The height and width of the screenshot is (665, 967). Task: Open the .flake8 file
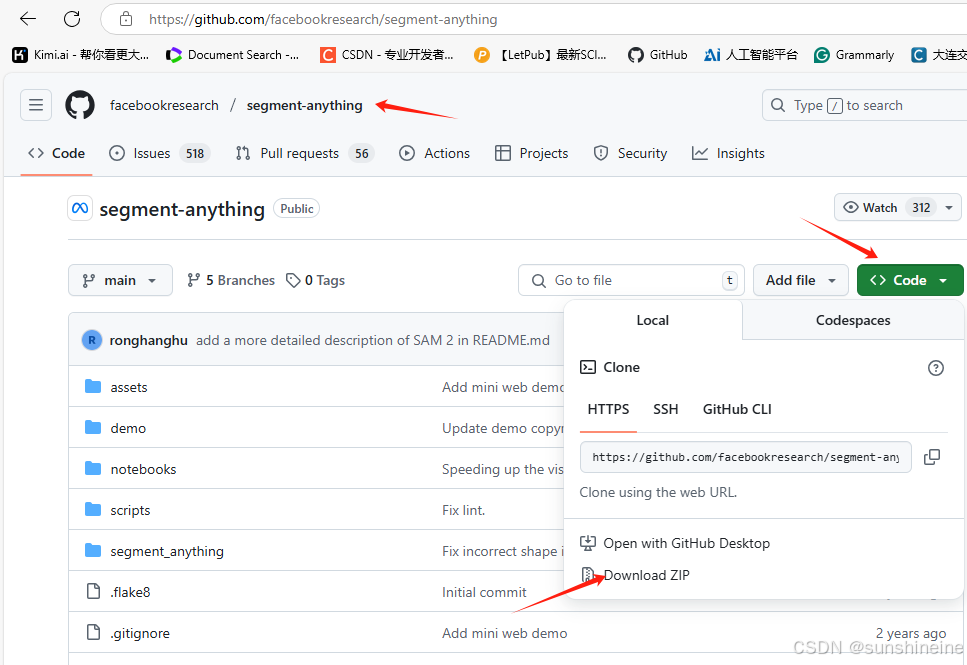(x=130, y=592)
